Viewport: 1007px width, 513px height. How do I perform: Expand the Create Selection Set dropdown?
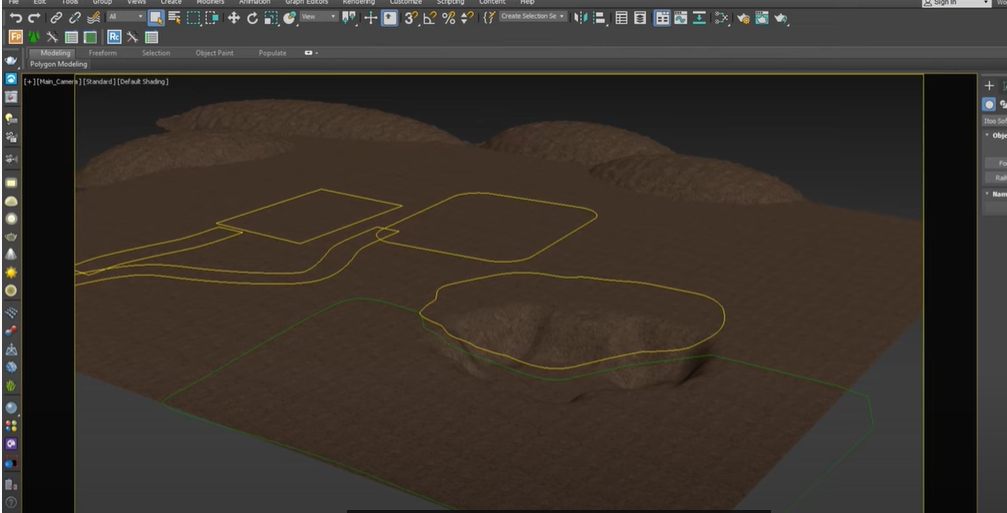[x=532, y=17]
